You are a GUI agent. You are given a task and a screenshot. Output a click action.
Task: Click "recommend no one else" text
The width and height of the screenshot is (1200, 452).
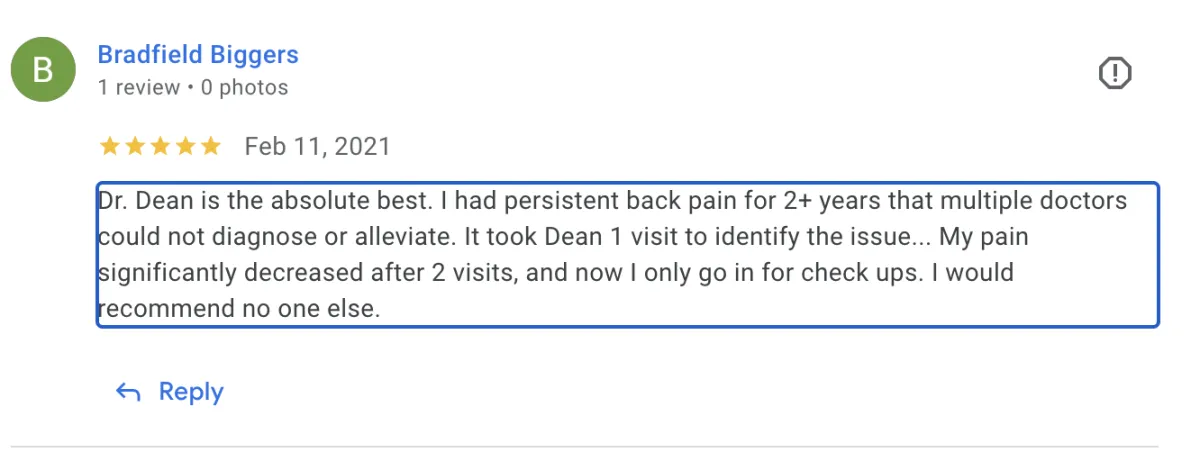239,309
